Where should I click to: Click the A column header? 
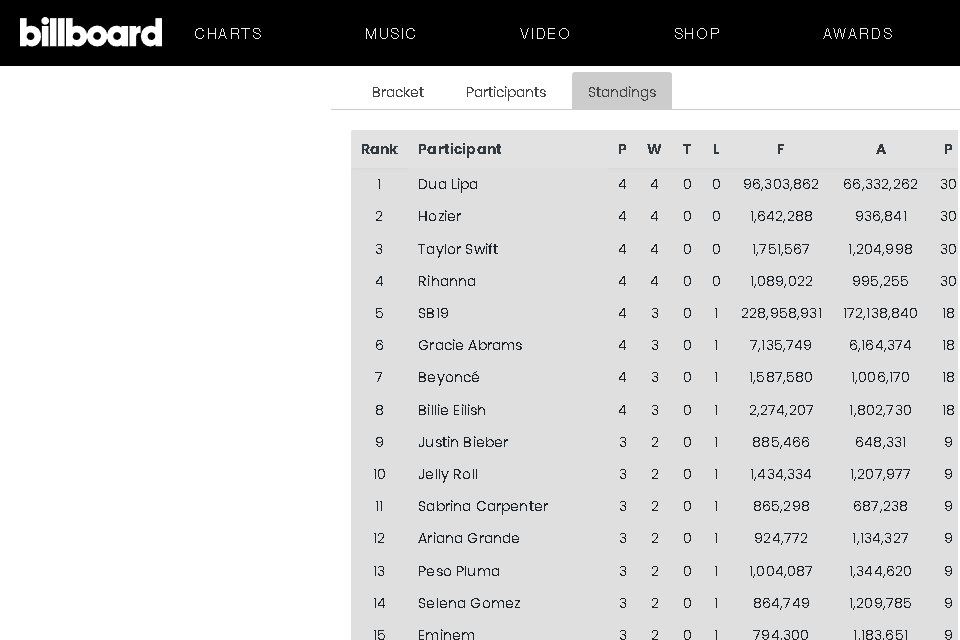(x=880, y=149)
